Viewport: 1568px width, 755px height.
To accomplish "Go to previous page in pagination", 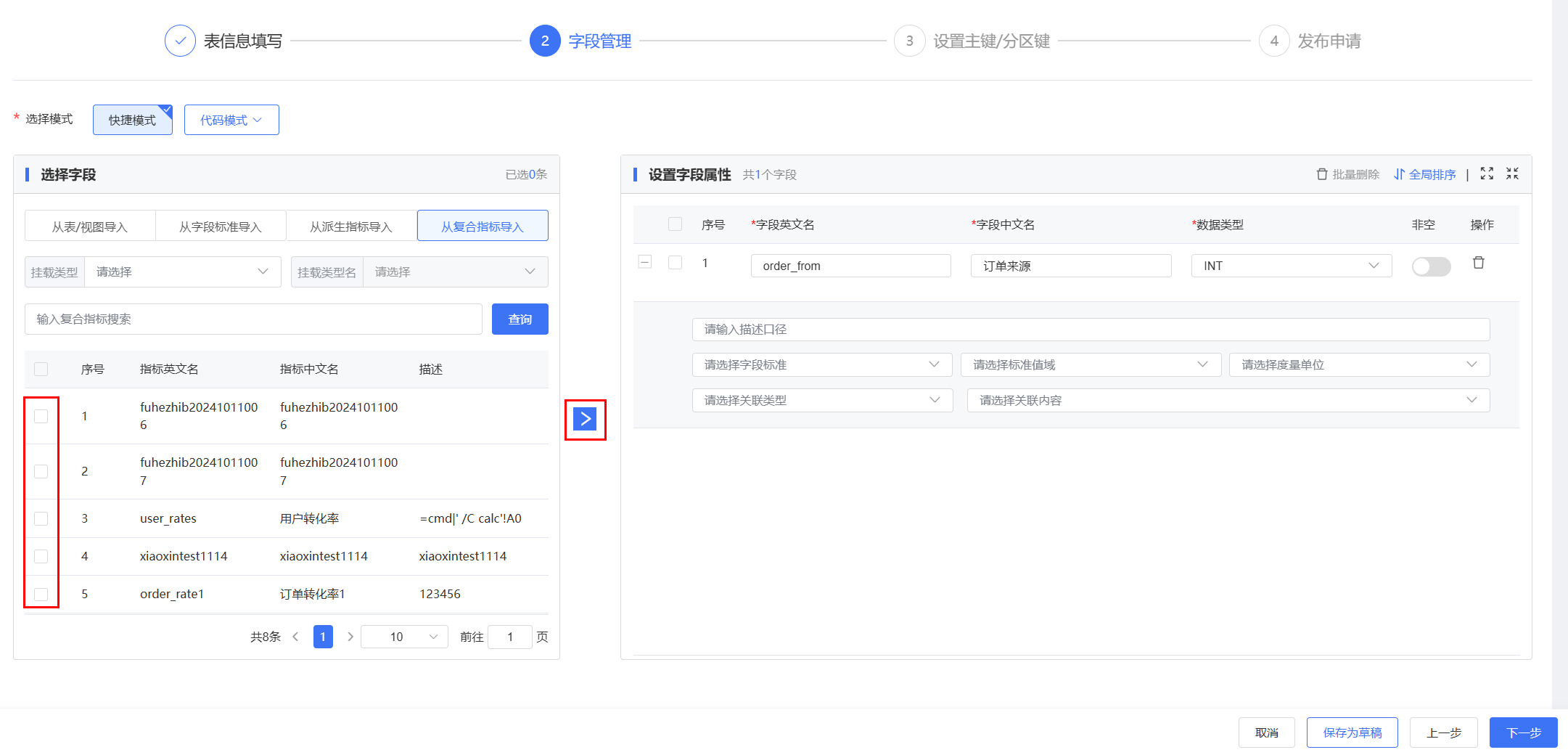I will (295, 637).
